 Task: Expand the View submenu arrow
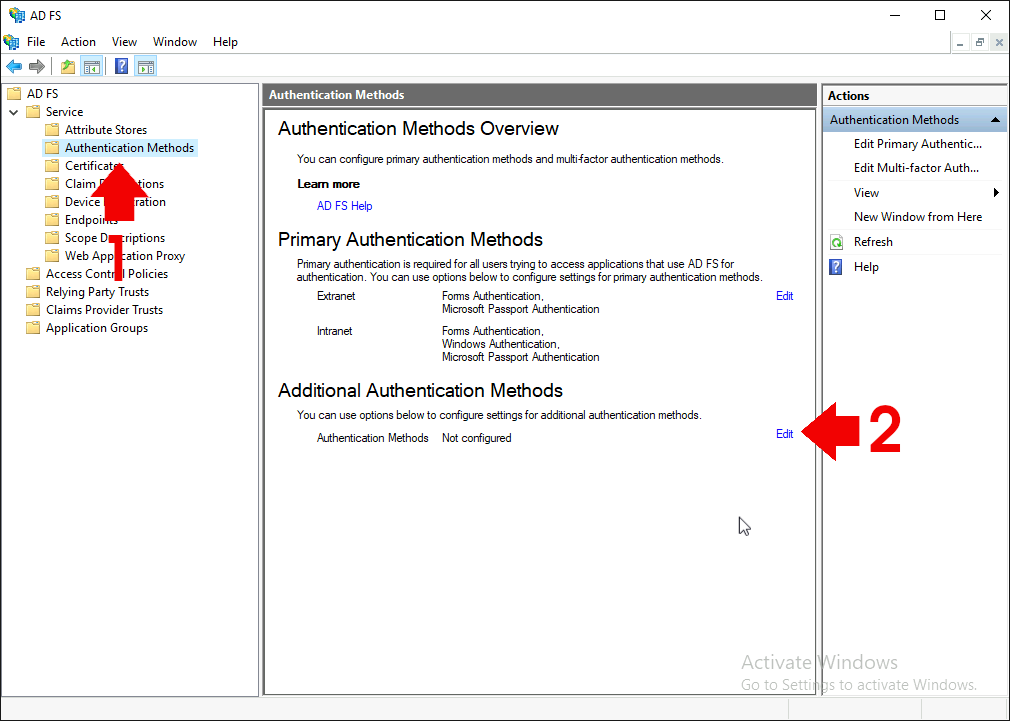pyautogui.click(x=996, y=193)
